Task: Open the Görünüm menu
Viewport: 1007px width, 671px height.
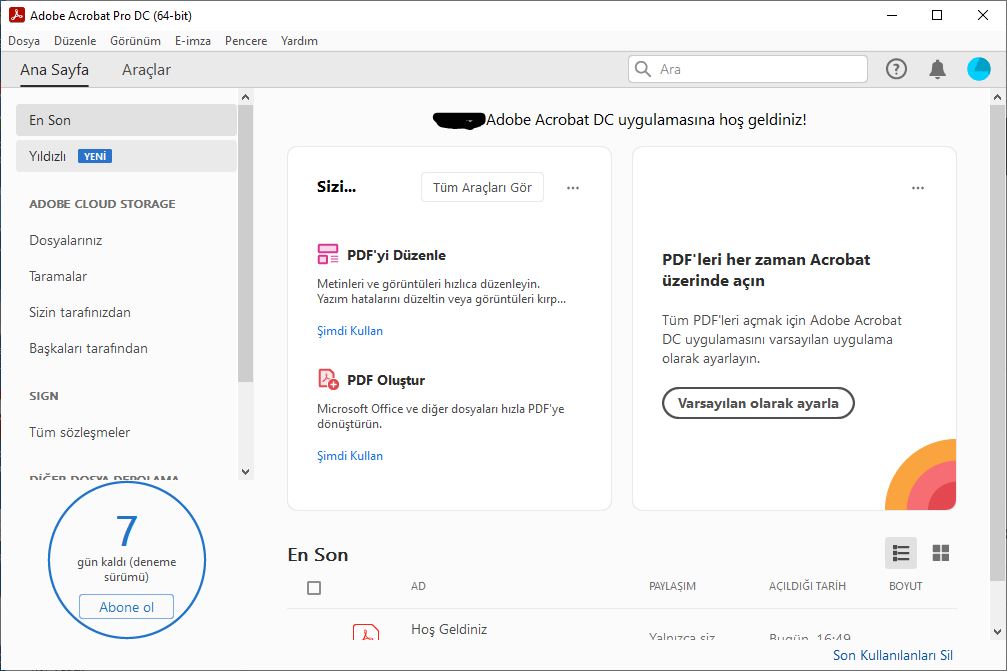Action: [x=136, y=40]
